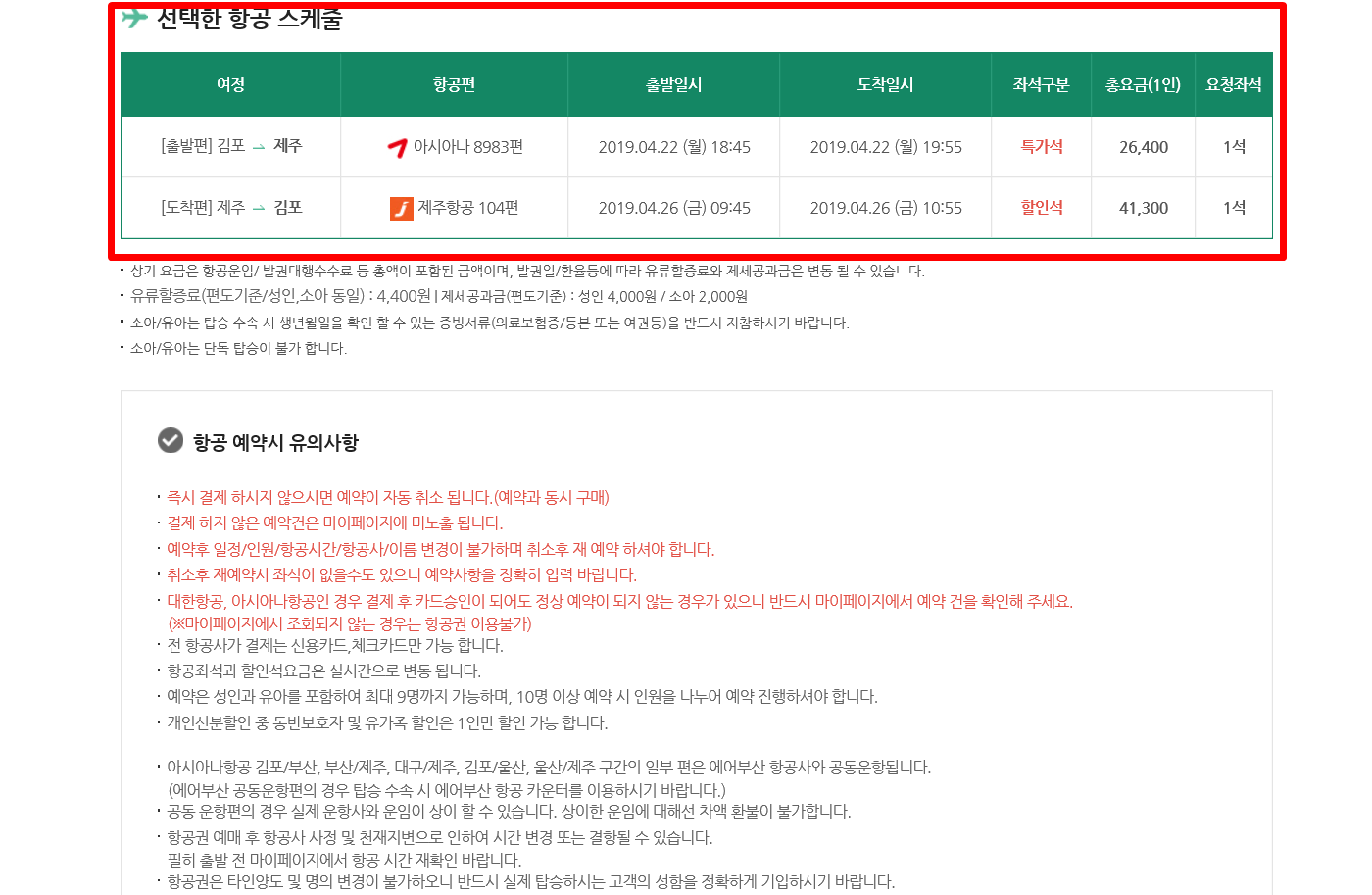The image size is (1372, 895).
Task: Click the Jeju Air orange logo icon
Action: (x=402, y=208)
